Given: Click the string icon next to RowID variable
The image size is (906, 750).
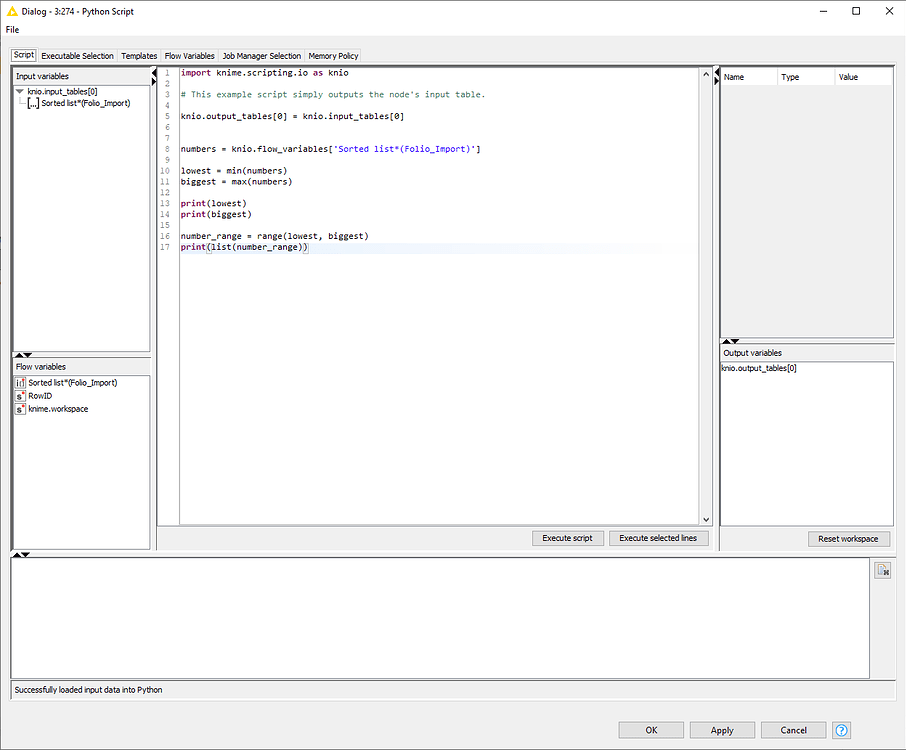Looking at the screenshot, I should pos(20,395).
